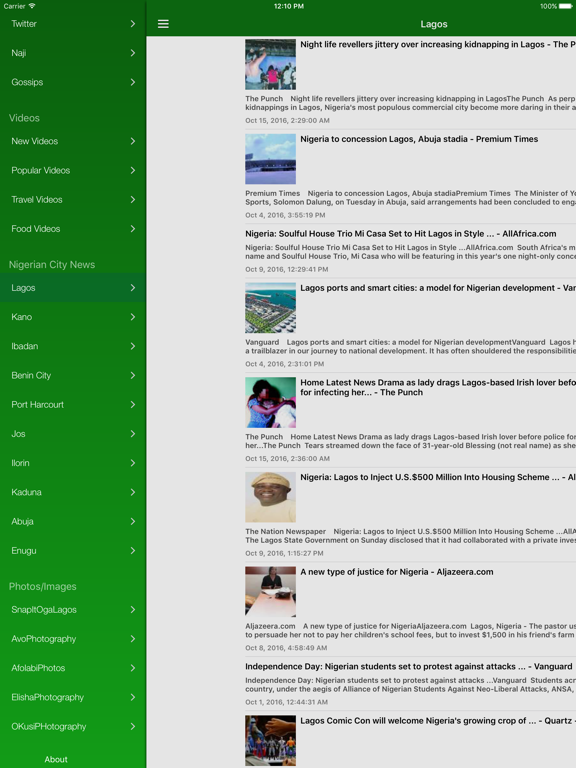Tap the Wi-Fi status icon

[x=32, y=6]
